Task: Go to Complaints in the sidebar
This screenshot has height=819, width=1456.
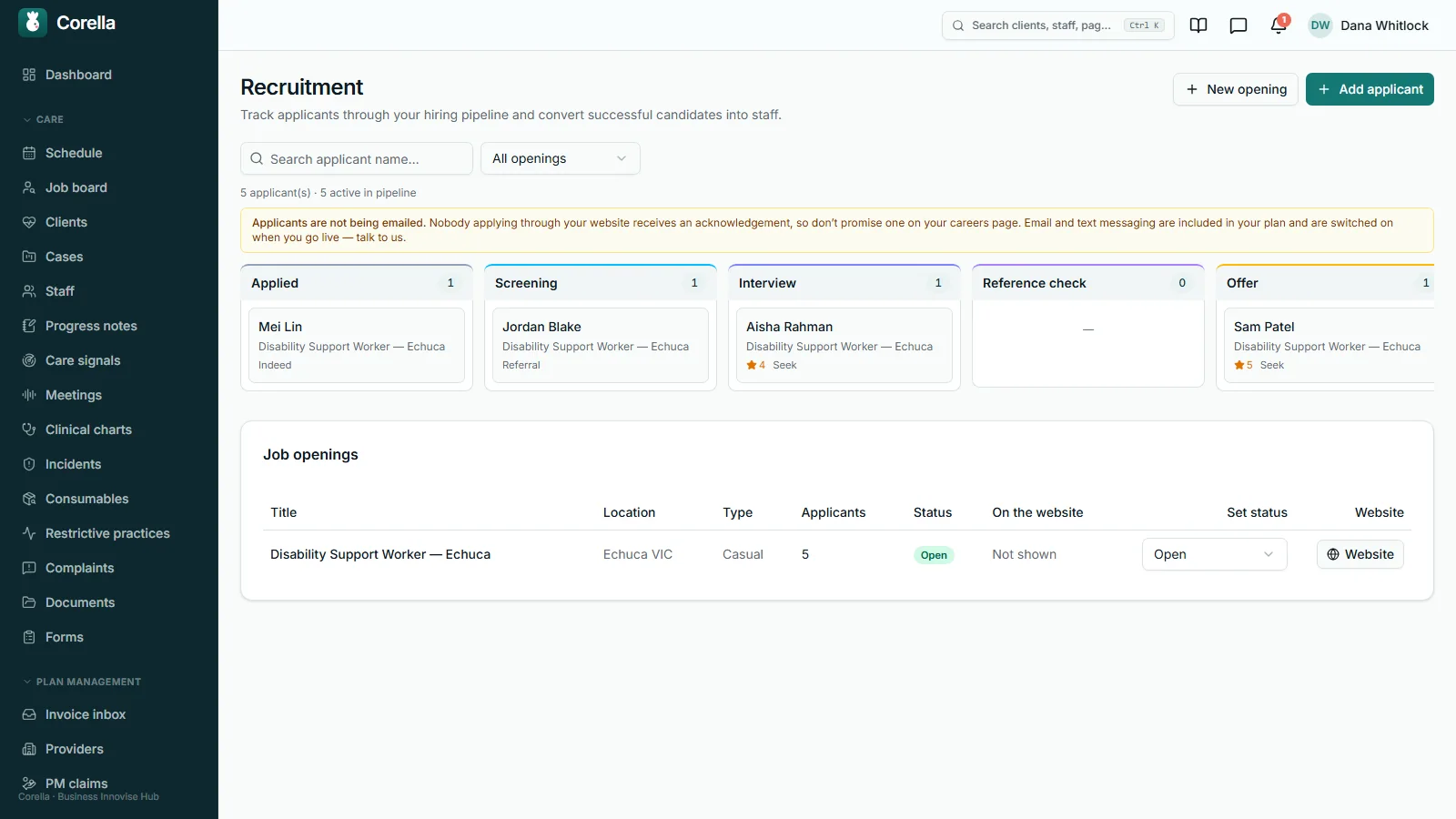Action: (109, 568)
